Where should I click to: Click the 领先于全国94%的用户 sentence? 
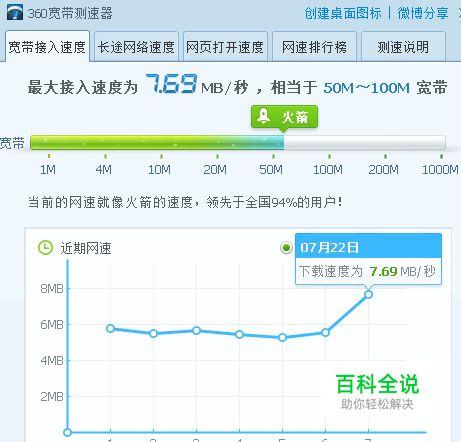274,202
